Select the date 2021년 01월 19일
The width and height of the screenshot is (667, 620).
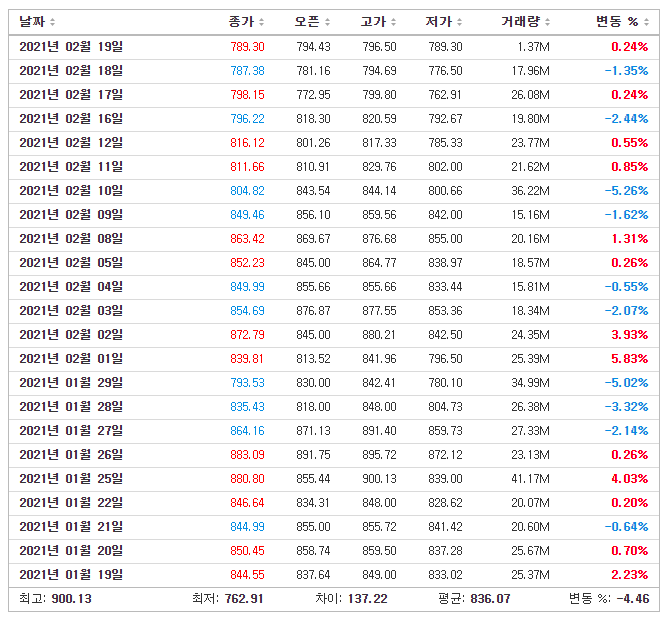71,574
